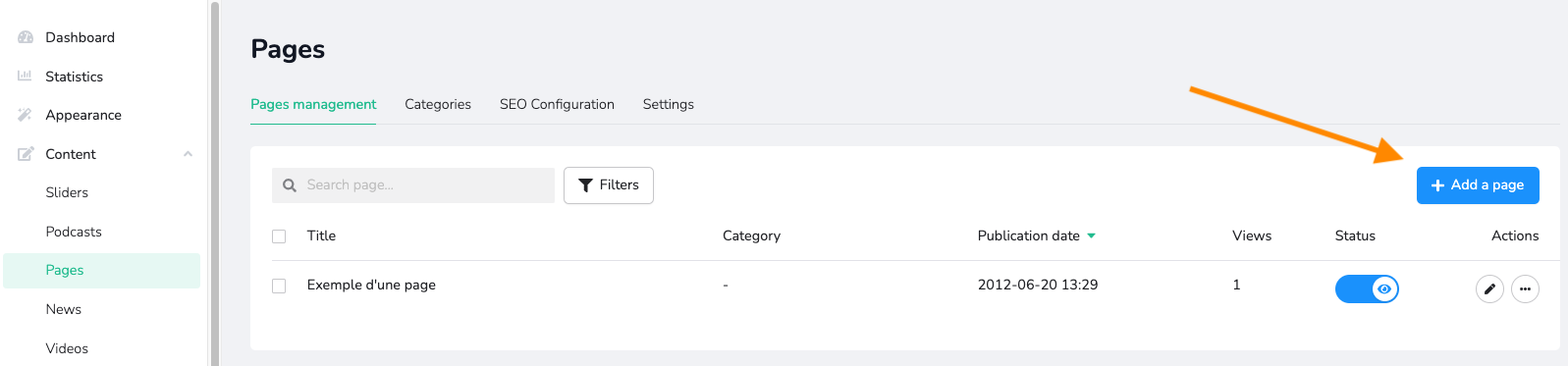Open the SEO Configuration tab
The width and height of the screenshot is (1568, 366).
[x=557, y=104]
